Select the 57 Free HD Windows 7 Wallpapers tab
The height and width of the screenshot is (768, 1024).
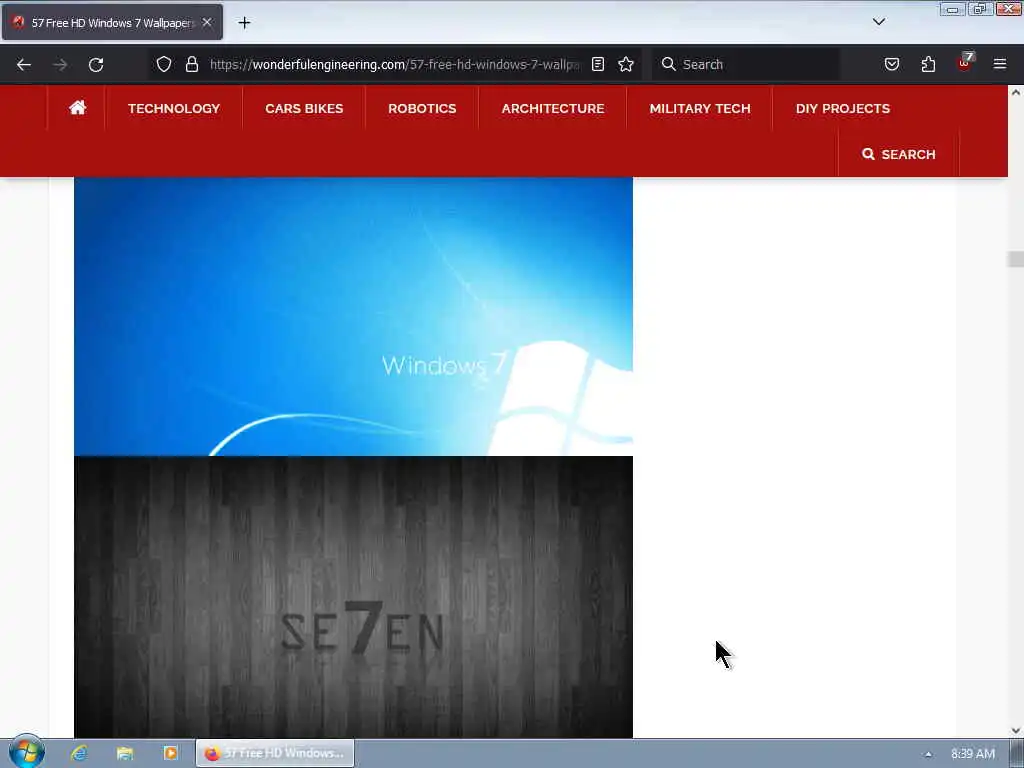(112, 22)
